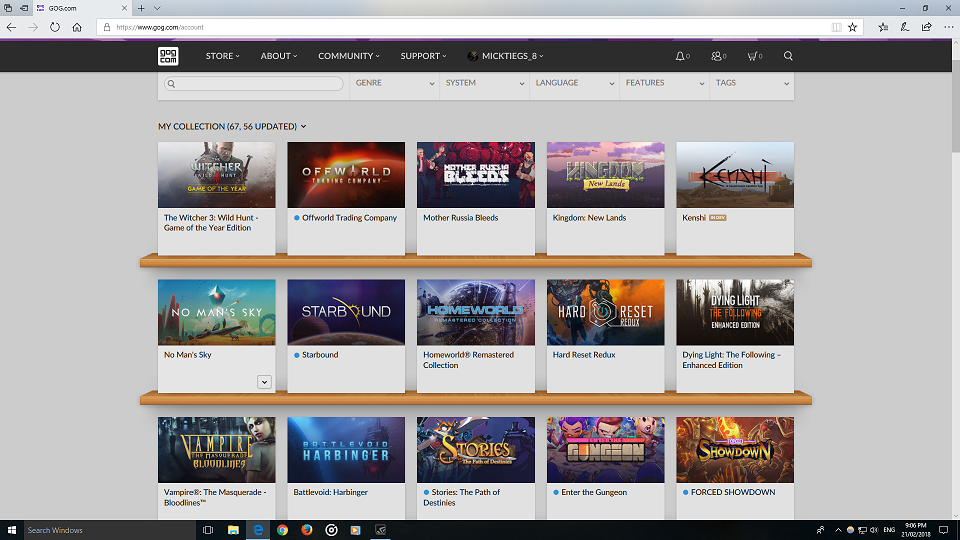The image size is (960, 540).
Task: Open the Starbound game cover
Action: [346, 312]
